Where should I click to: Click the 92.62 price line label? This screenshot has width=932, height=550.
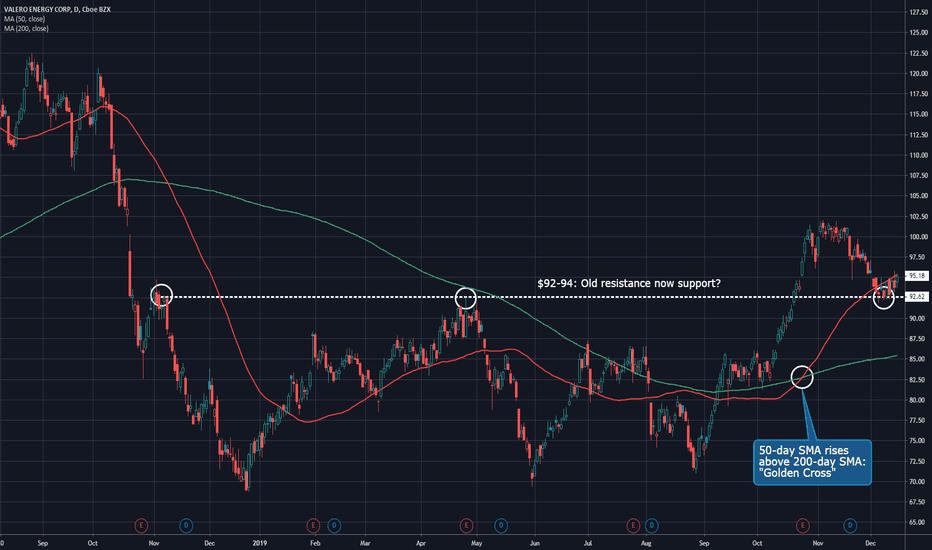click(x=917, y=296)
